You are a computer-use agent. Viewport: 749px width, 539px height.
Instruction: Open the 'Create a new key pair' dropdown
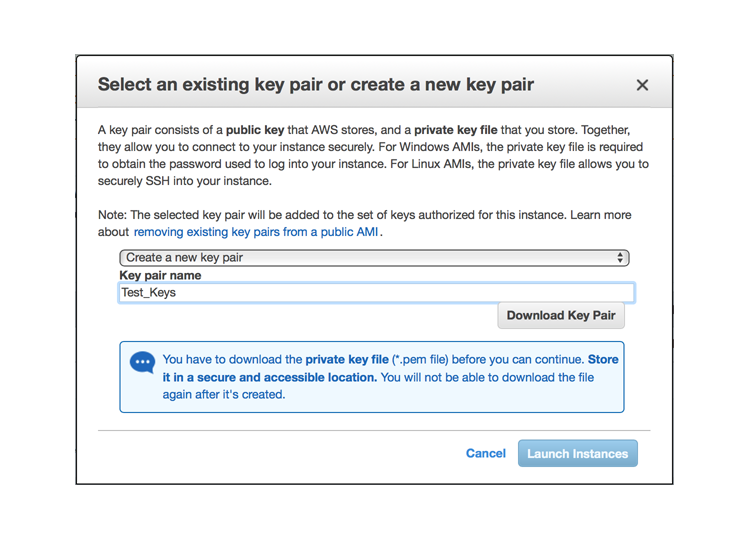(x=374, y=258)
